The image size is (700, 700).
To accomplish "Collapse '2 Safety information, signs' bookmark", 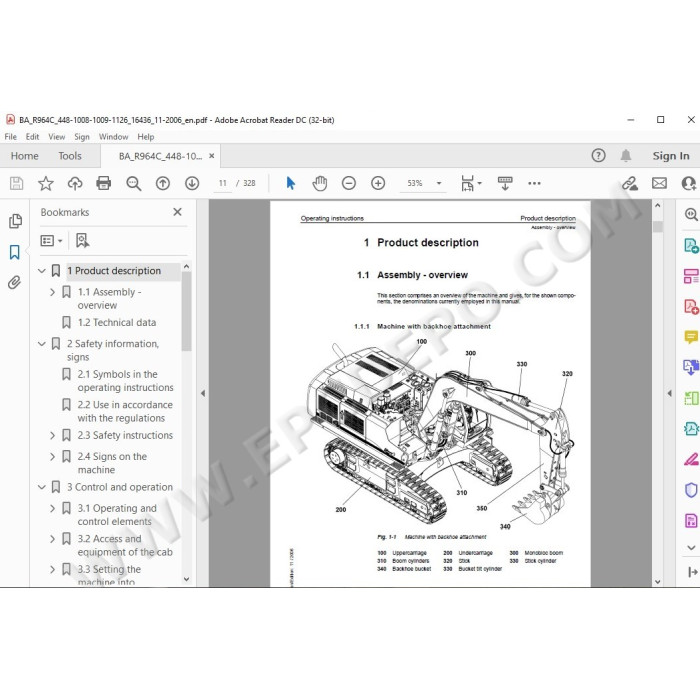I will (x=42, y=344).
